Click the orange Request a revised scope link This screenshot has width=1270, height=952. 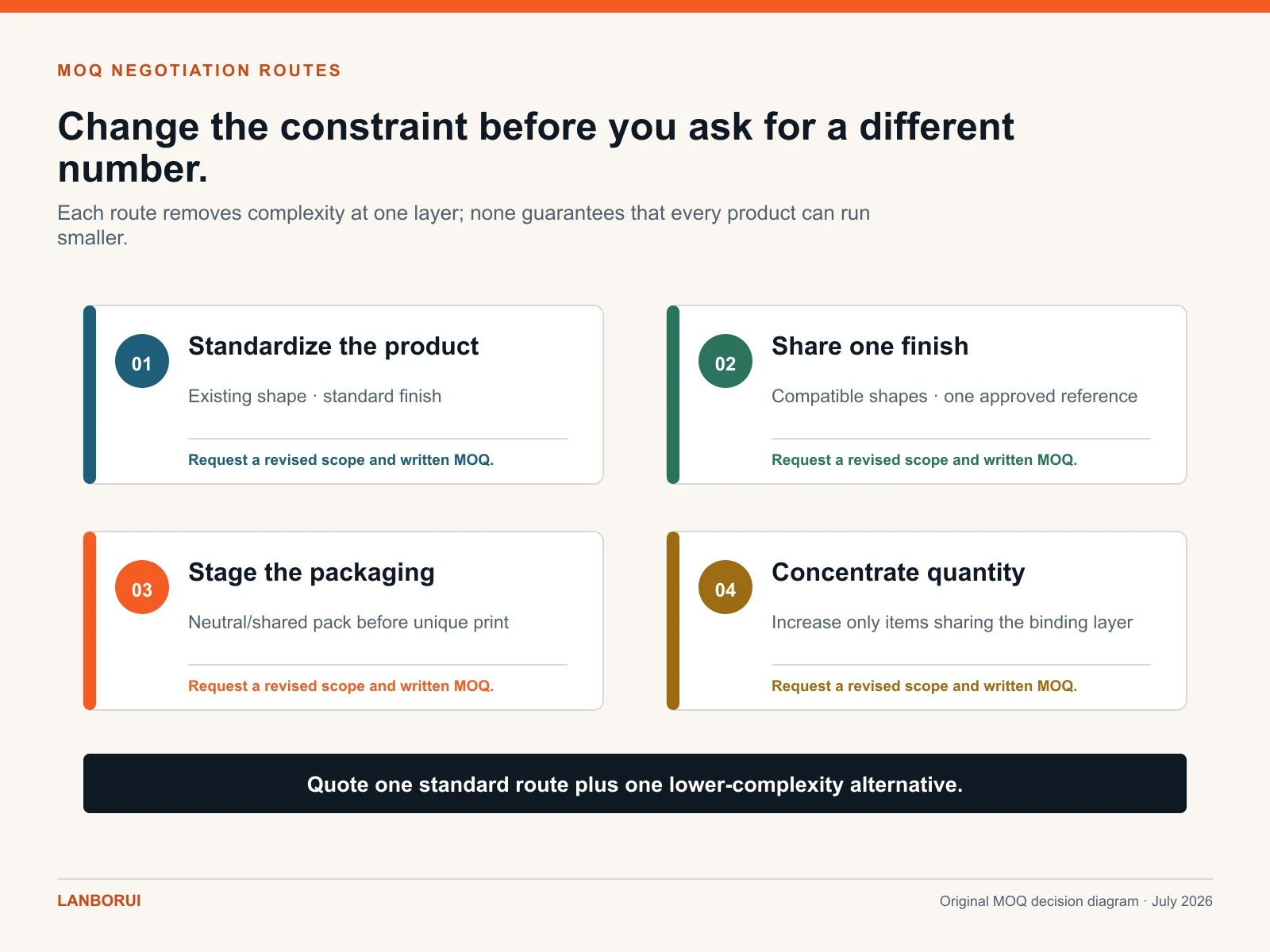(341, 686)
